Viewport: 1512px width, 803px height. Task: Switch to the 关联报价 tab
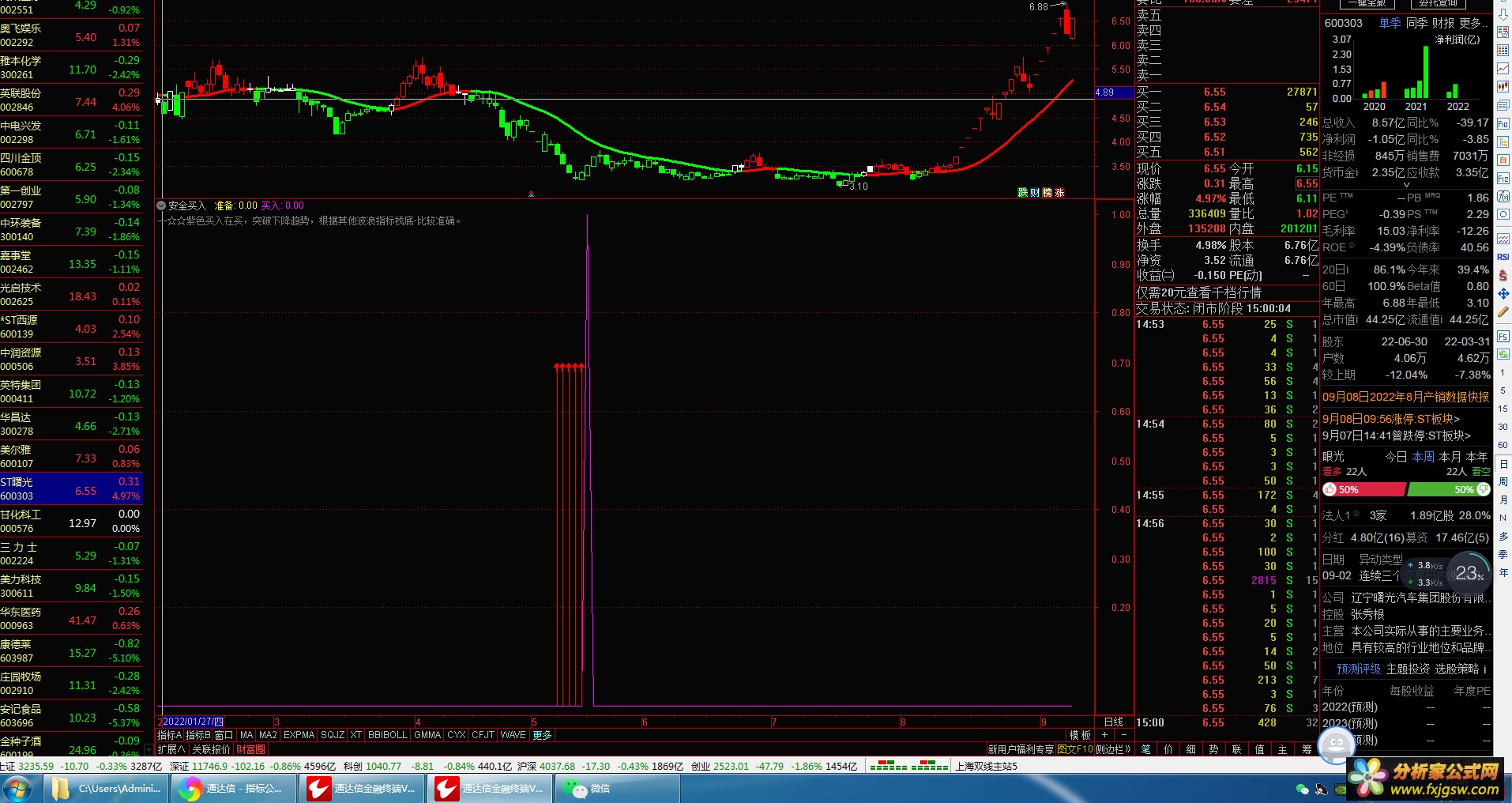(x=211, y=749)
